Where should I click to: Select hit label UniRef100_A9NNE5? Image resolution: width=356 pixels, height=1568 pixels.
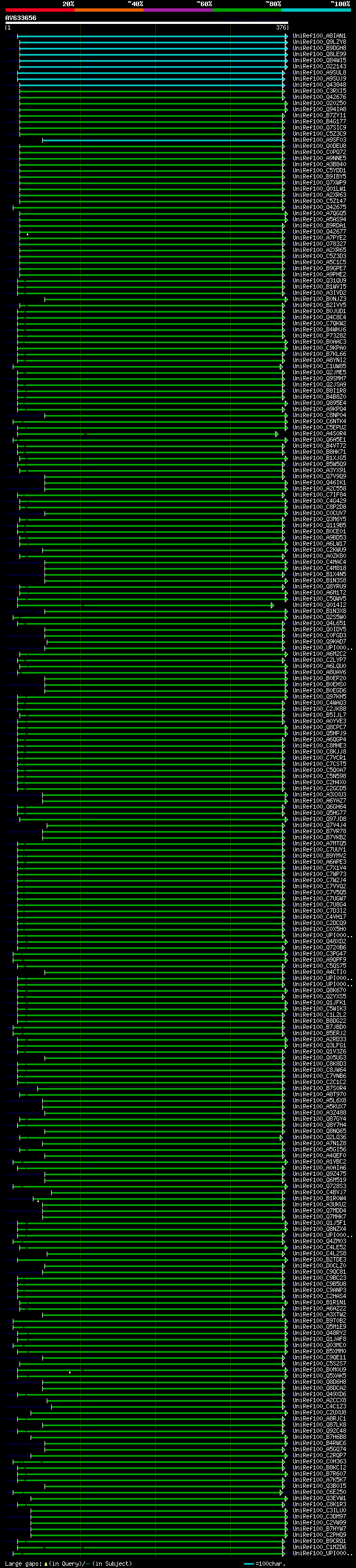[319, 159]
